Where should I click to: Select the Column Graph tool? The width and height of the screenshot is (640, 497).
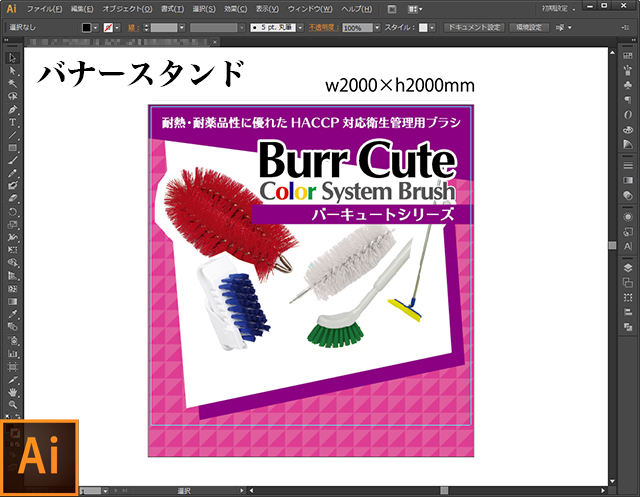[x=12, y=353]
